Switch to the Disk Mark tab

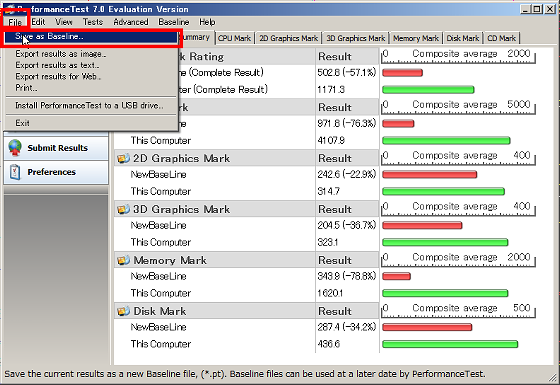point(463,38)
